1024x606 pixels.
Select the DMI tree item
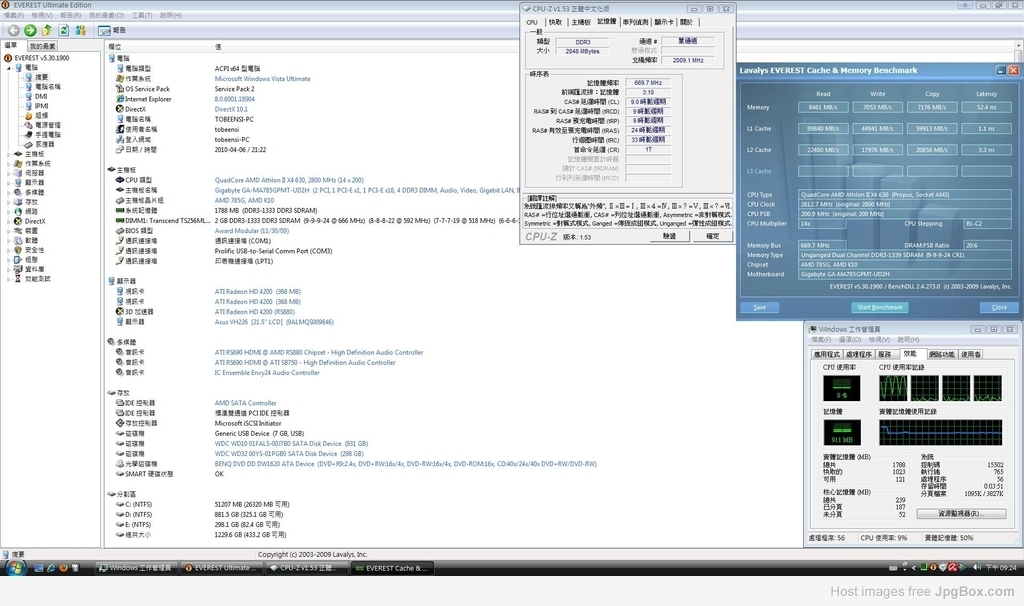[x=41, y=96]
